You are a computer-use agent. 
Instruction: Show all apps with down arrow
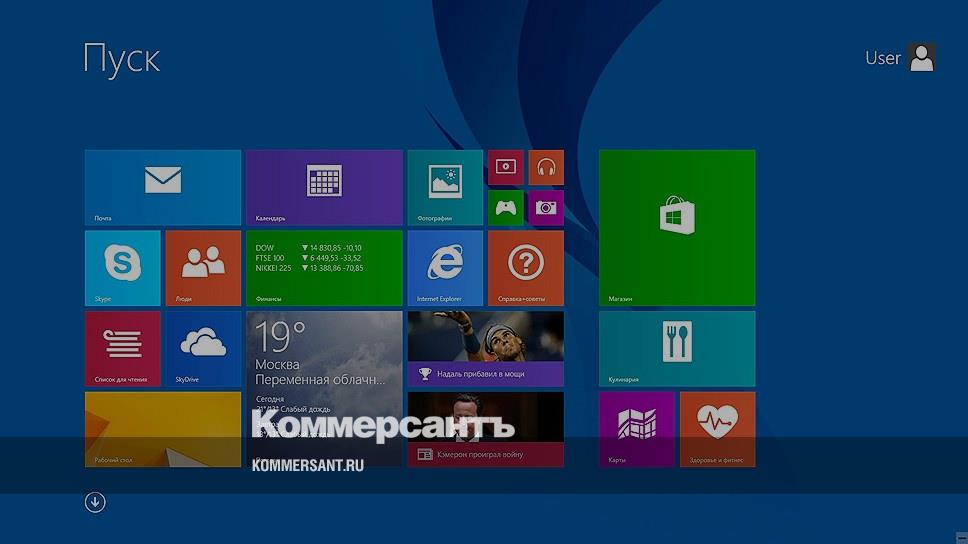click(95, 502)
